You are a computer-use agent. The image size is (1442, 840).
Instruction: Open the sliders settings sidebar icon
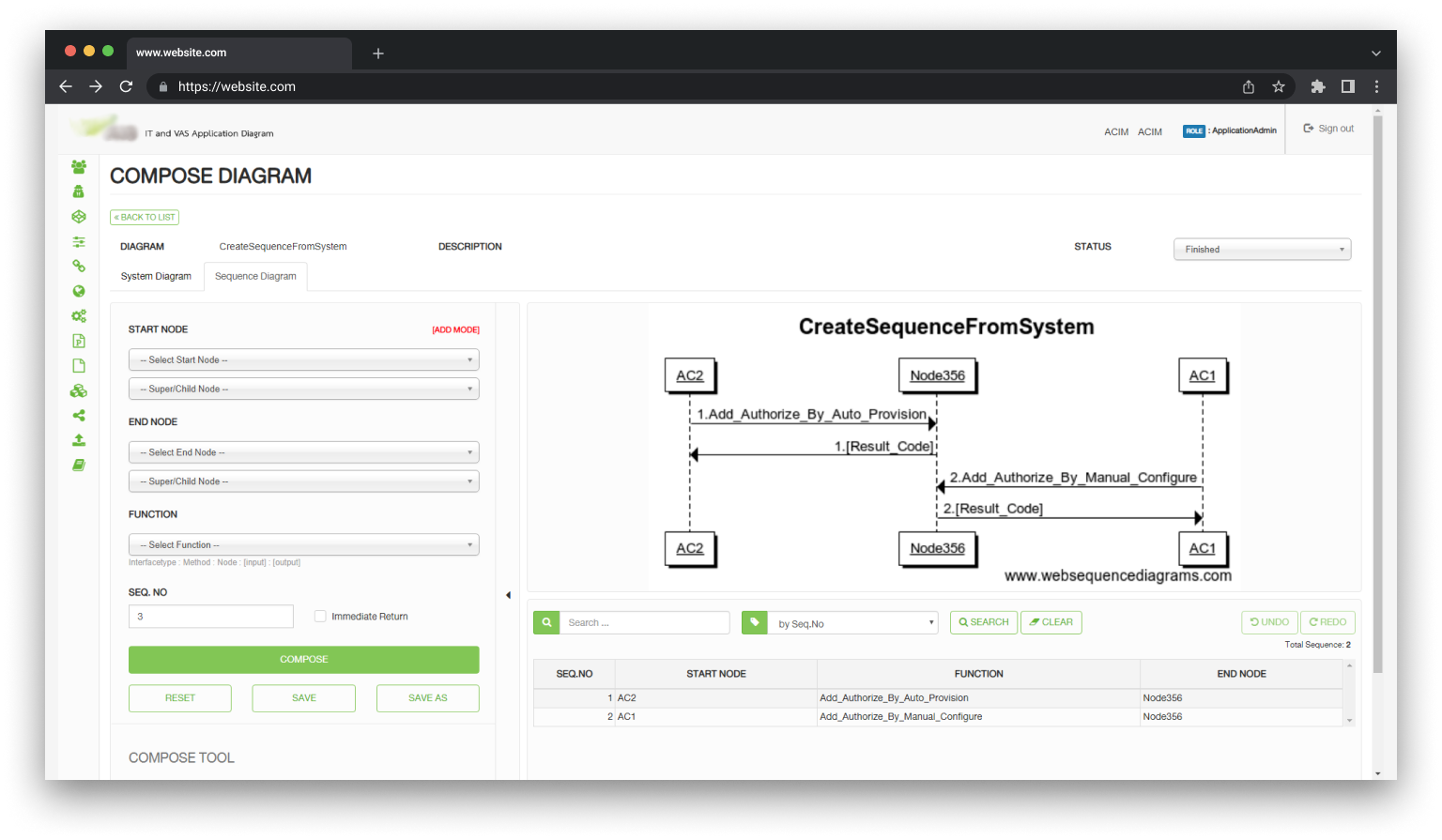(79, 242)
